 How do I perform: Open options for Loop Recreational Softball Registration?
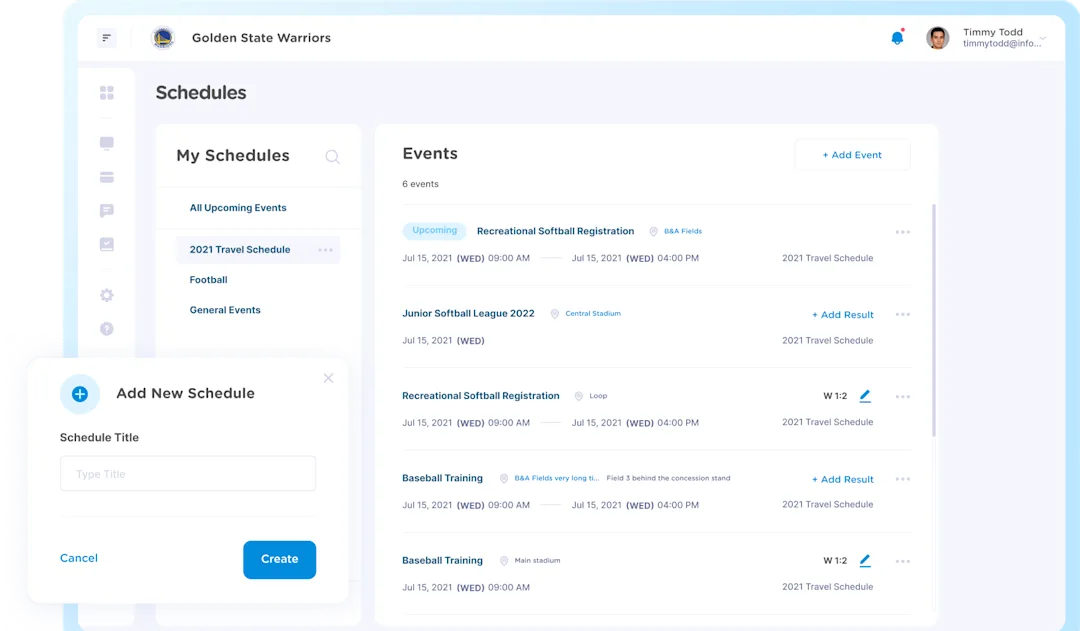click(x=902, y=397)
